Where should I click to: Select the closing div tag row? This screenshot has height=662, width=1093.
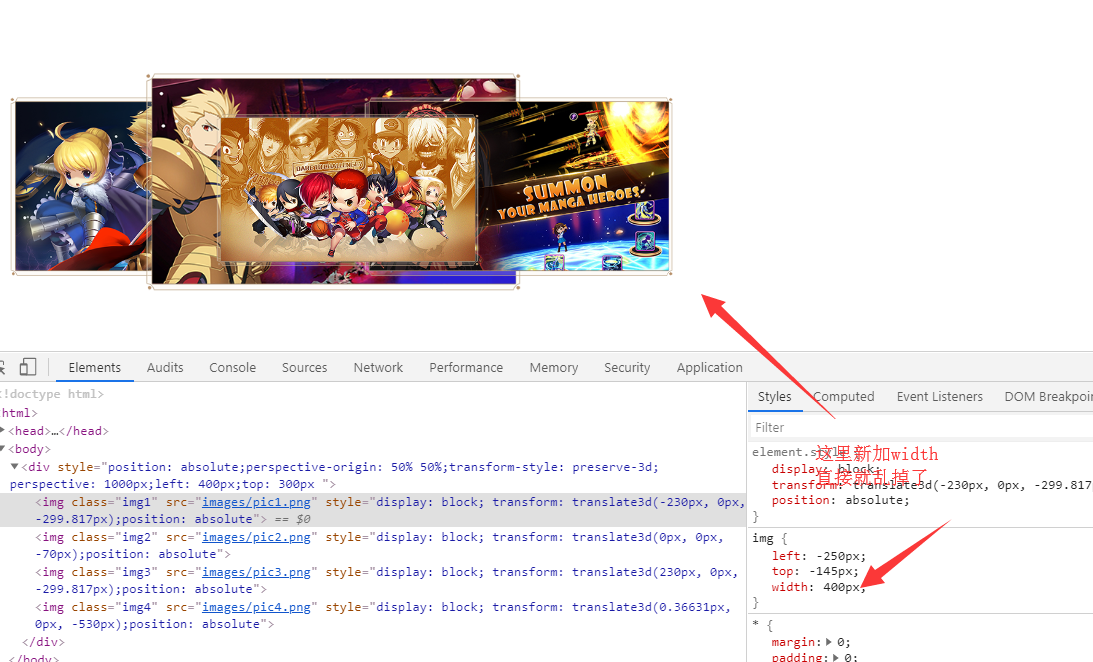[x=43, y=642]
